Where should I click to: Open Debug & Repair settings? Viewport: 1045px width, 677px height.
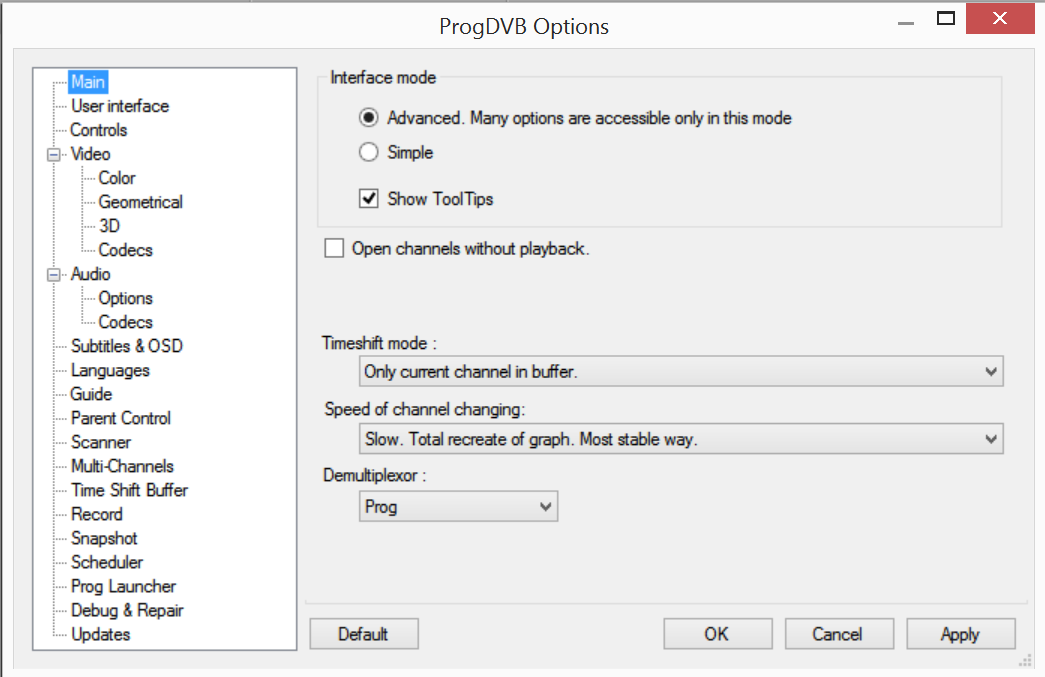pos(127,610)
